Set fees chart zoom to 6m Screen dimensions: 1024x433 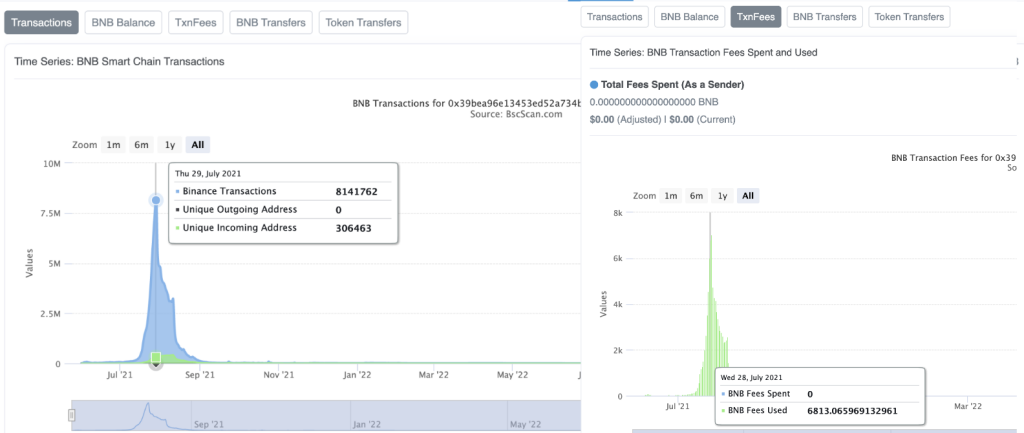[x=697, y=195]
